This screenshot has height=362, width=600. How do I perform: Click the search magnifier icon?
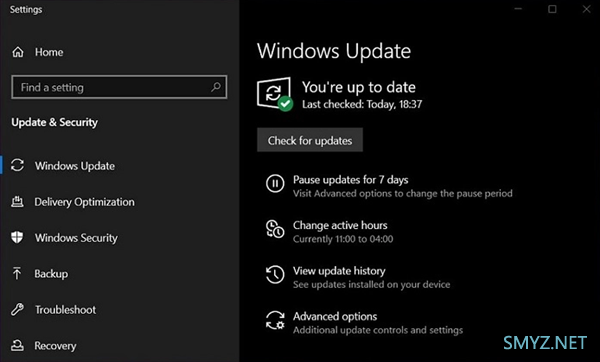[216, 87]
